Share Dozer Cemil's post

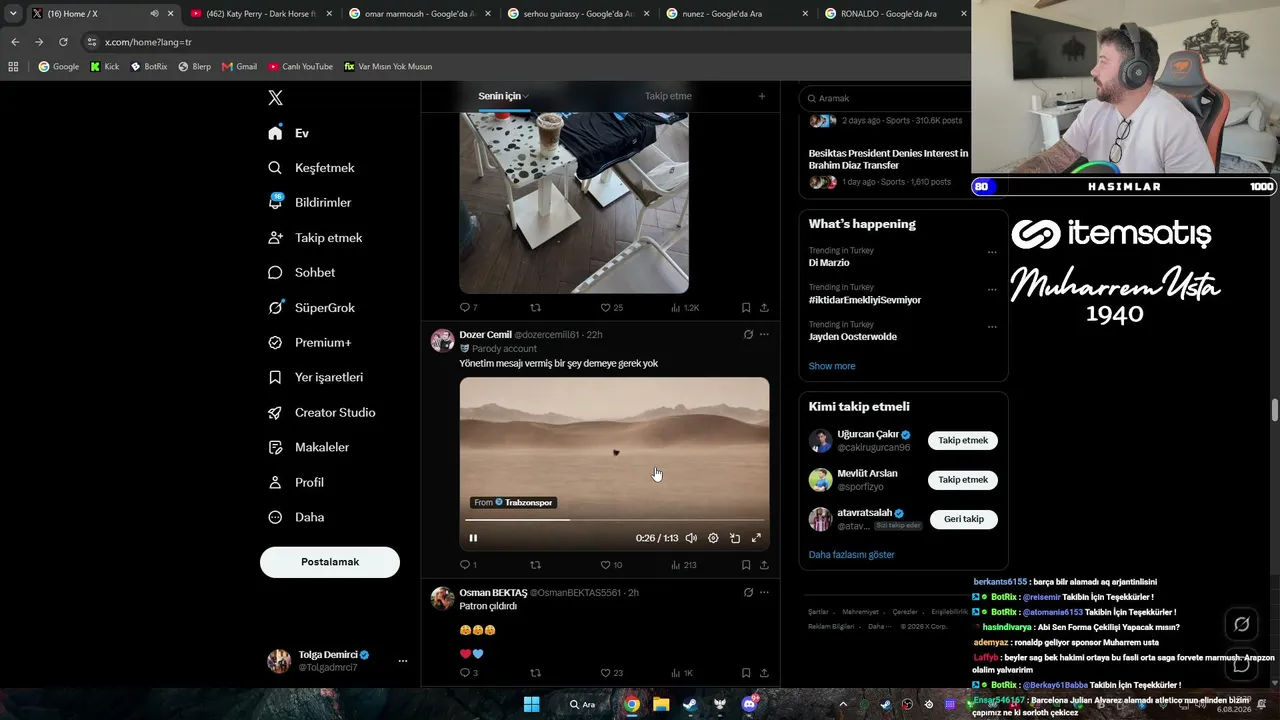coord(764,565)
